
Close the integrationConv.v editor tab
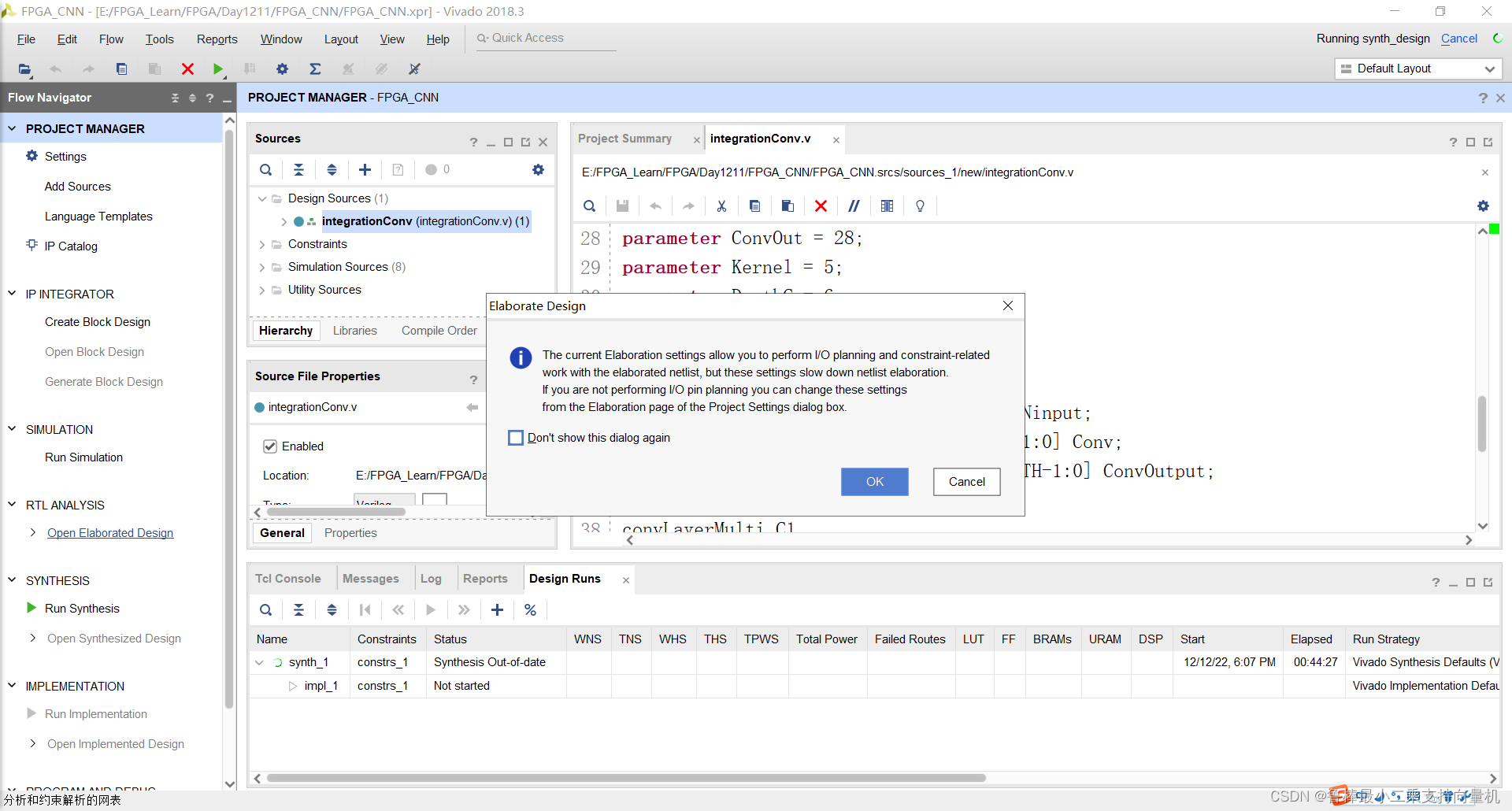coord(836,140)
